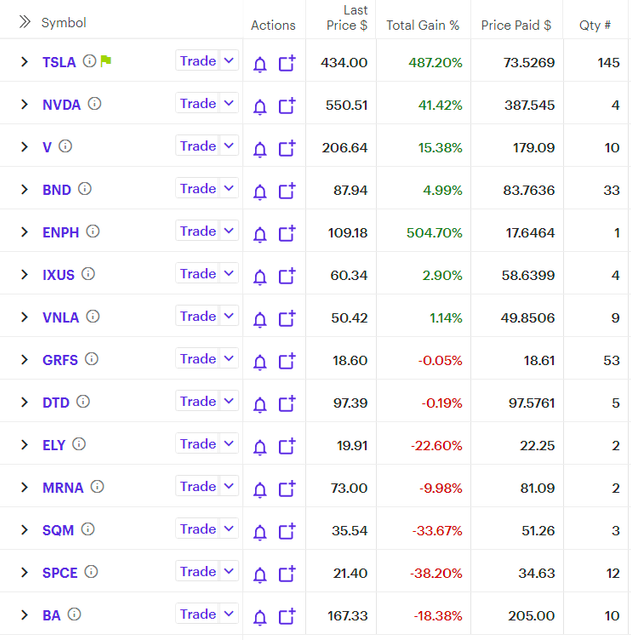Sort by Price Paid $ header
The image size is (631, 640).
pyautogui.click(x=516, y=25)
